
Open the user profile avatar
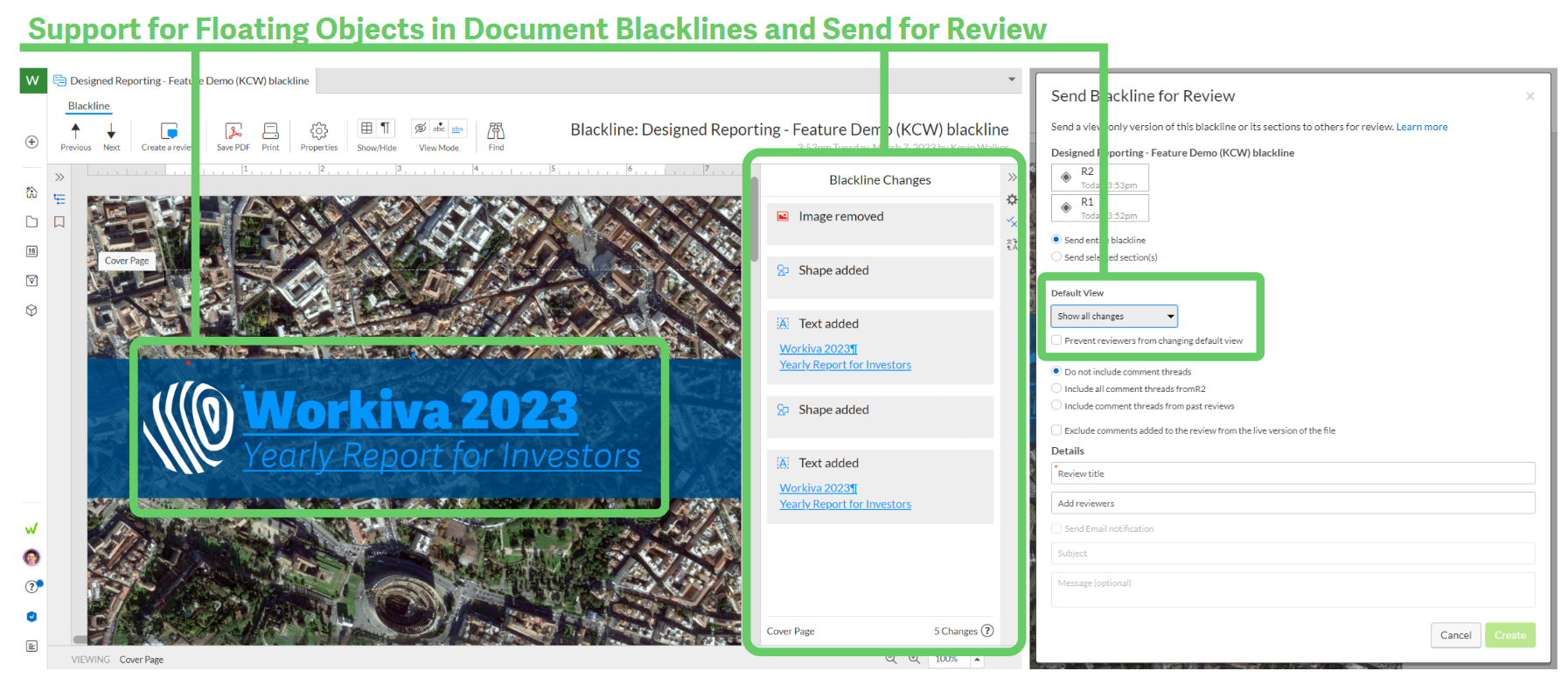click(x=31, y=557)
